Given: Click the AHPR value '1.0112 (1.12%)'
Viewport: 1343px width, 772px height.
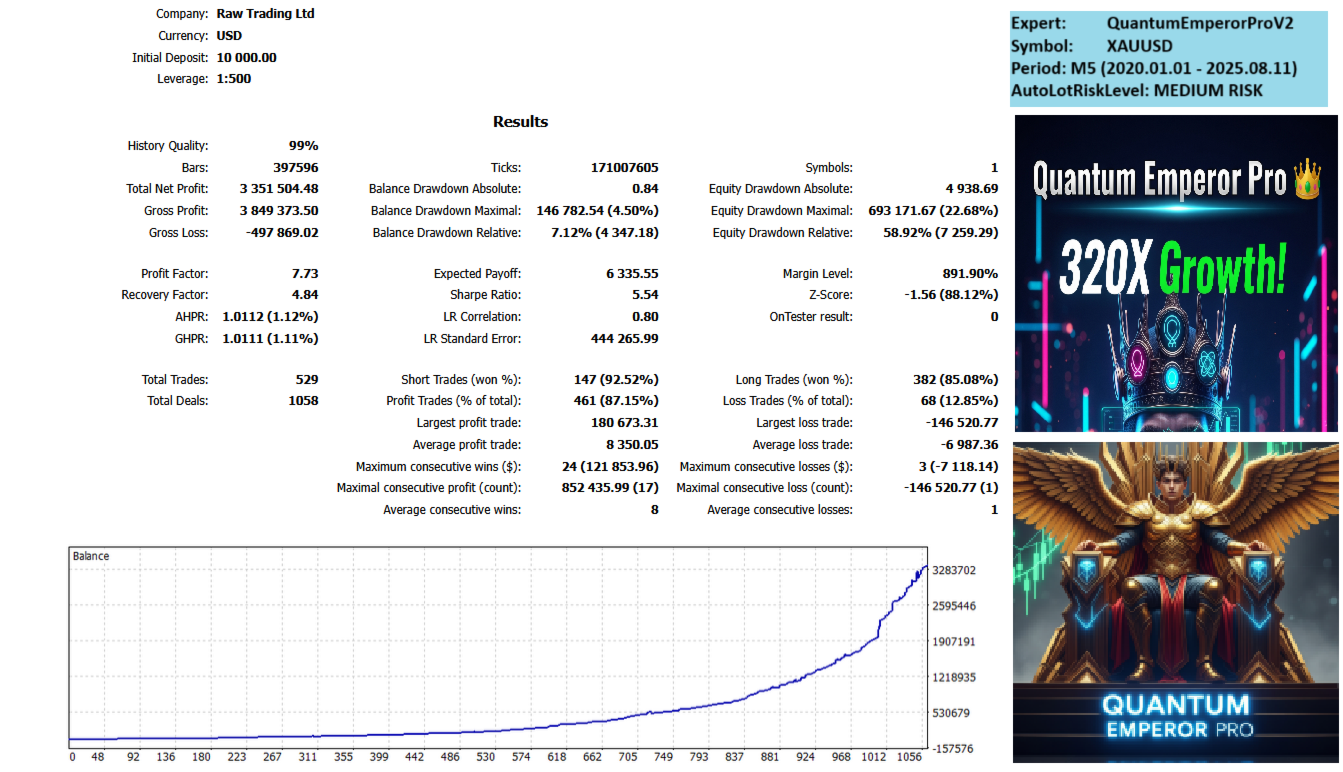Looking at the screenshot, I should [270, 317].
